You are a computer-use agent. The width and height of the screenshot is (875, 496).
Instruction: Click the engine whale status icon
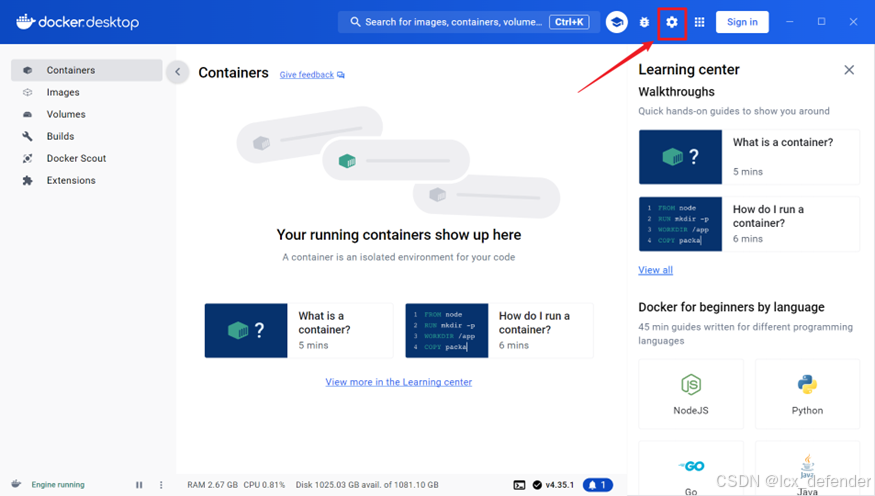[x=16, y=484]
